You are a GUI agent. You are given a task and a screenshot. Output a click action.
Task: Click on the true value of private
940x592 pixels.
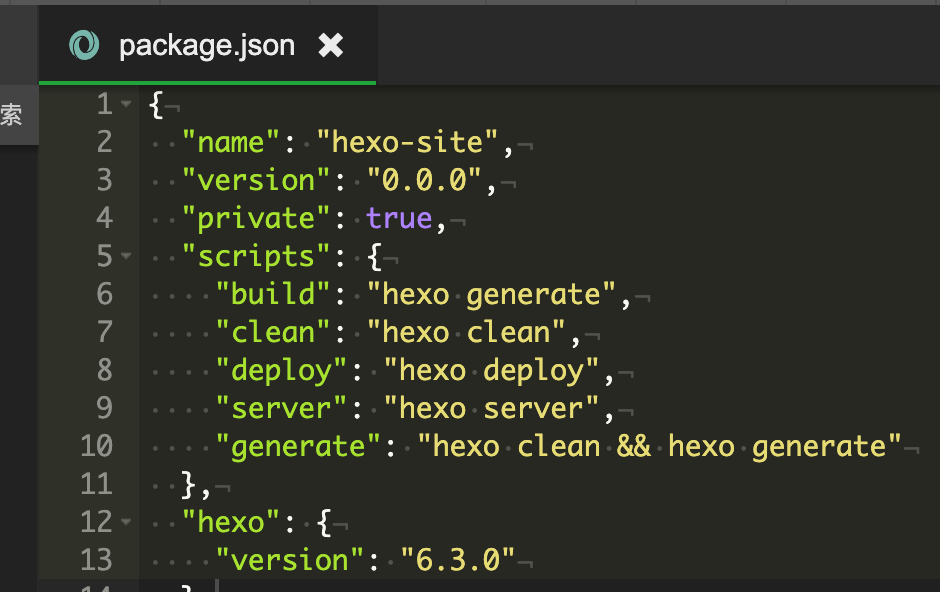(x=398, y=218)
